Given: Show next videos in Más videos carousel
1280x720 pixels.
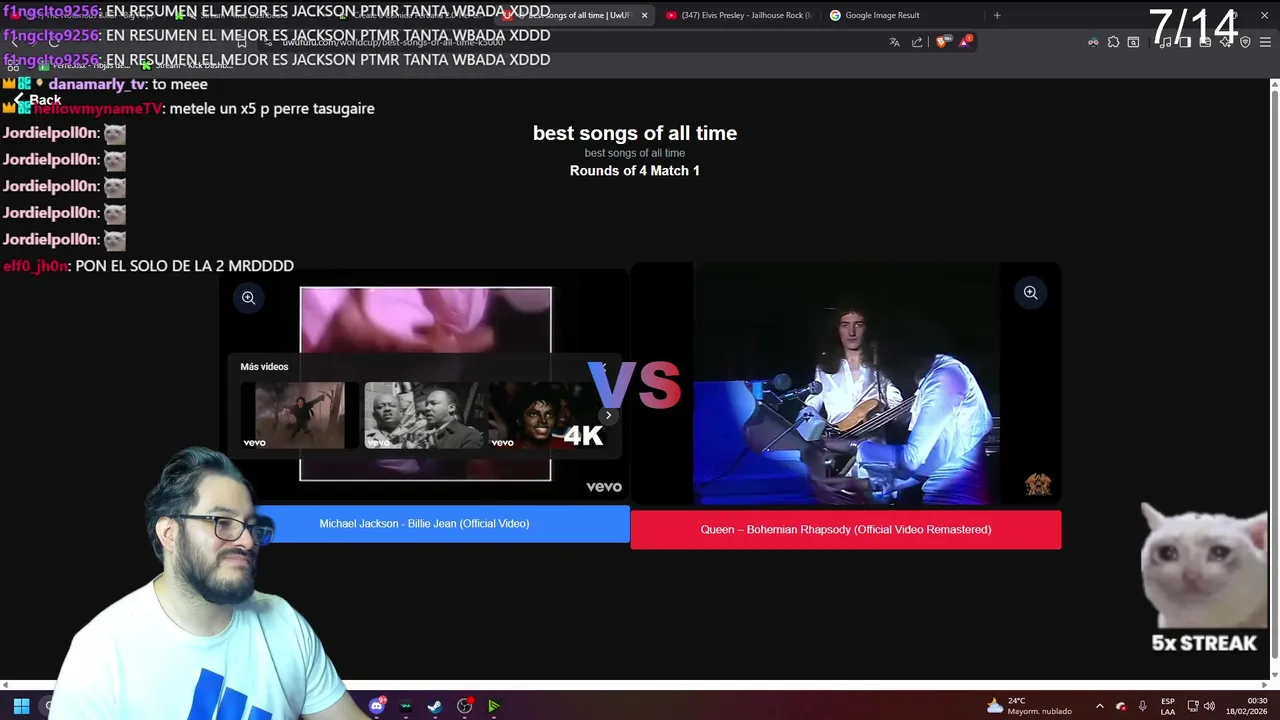Looking at the screenshot, I should [x=608, y=415].
